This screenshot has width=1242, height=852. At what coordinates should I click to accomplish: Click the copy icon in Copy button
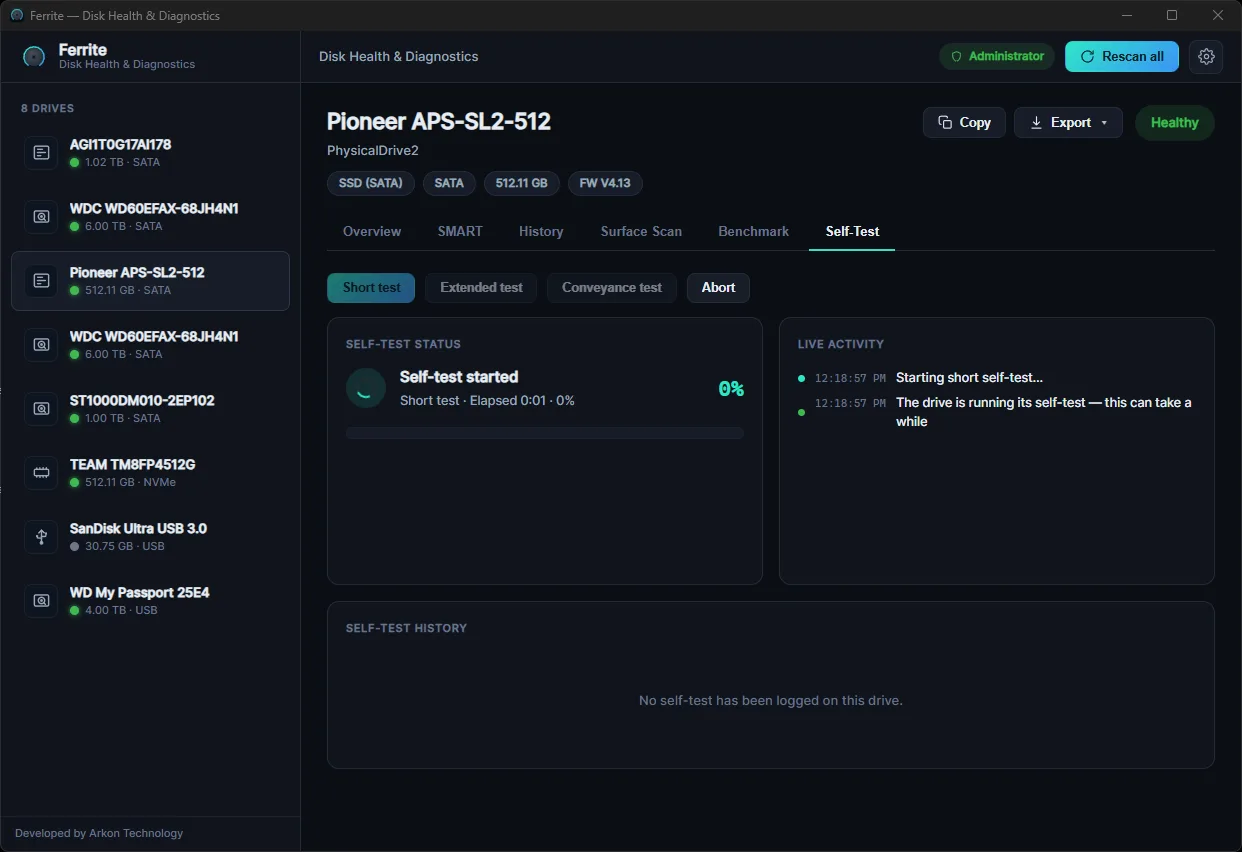click(945, 123)
